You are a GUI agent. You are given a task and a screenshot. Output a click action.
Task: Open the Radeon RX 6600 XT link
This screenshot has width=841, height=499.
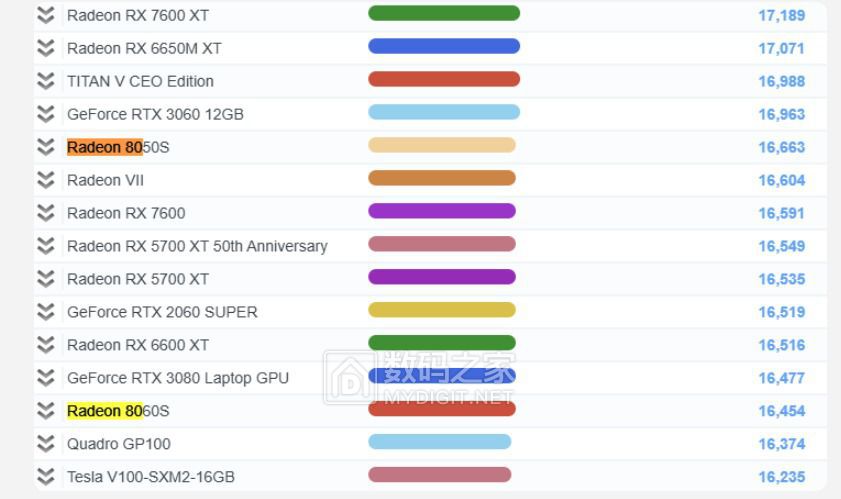coord(138,345)
